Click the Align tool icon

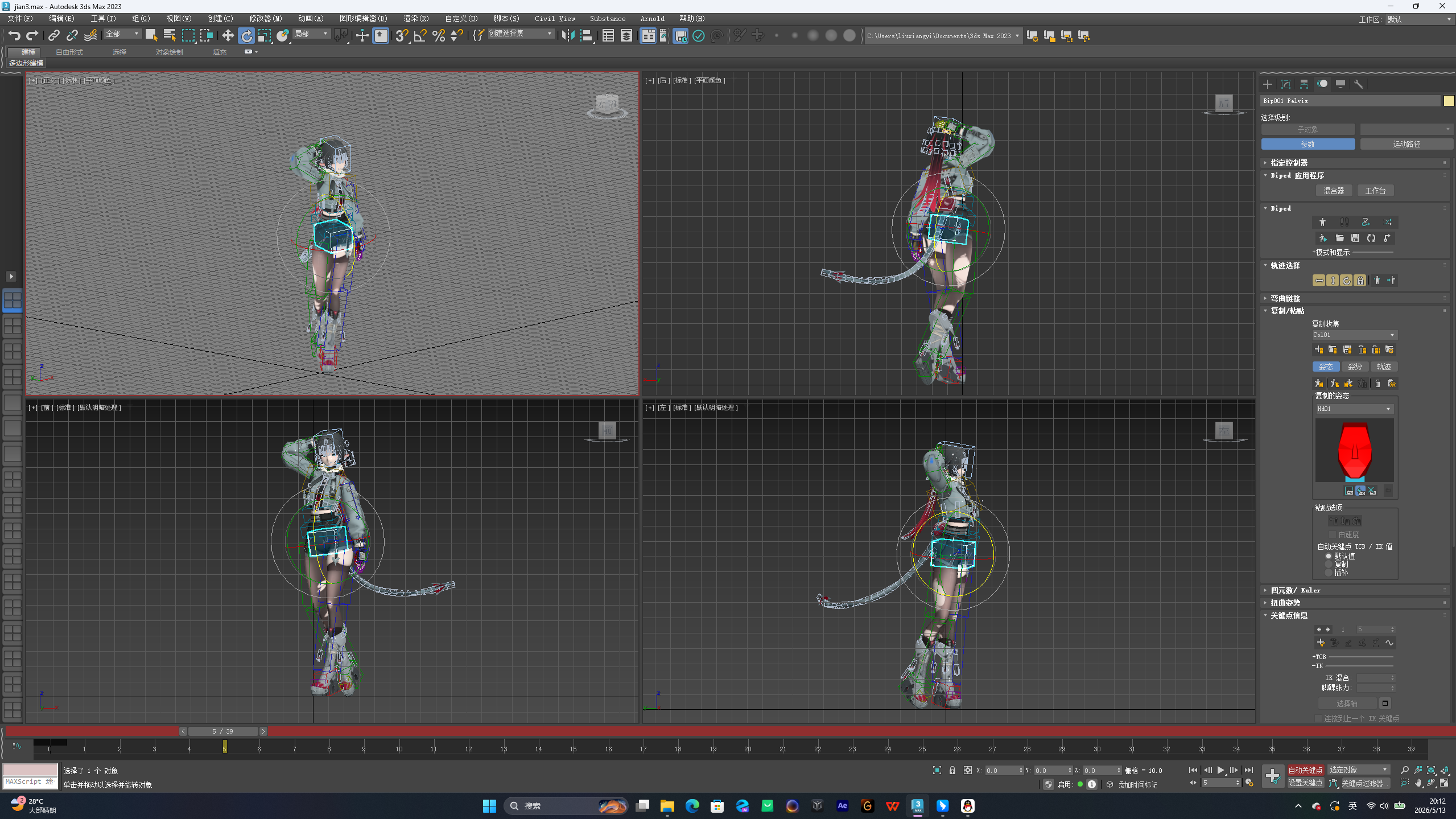pyautogui.click(x=587, y=36)
